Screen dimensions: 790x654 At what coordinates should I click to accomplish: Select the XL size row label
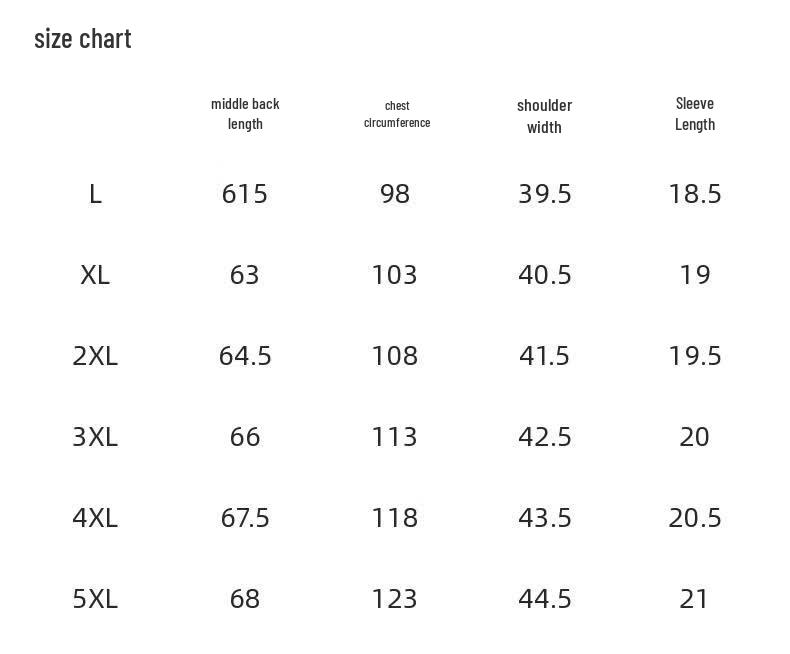point(95,275)
